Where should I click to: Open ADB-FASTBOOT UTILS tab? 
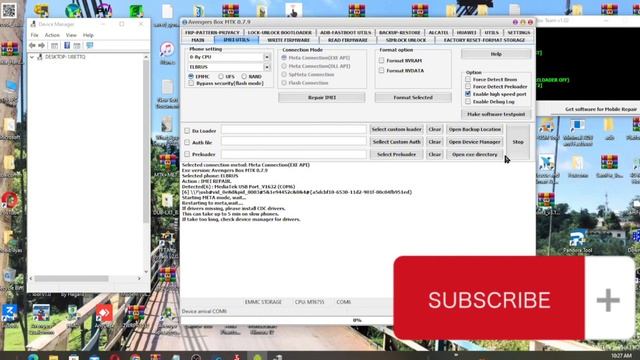point(345,32)
